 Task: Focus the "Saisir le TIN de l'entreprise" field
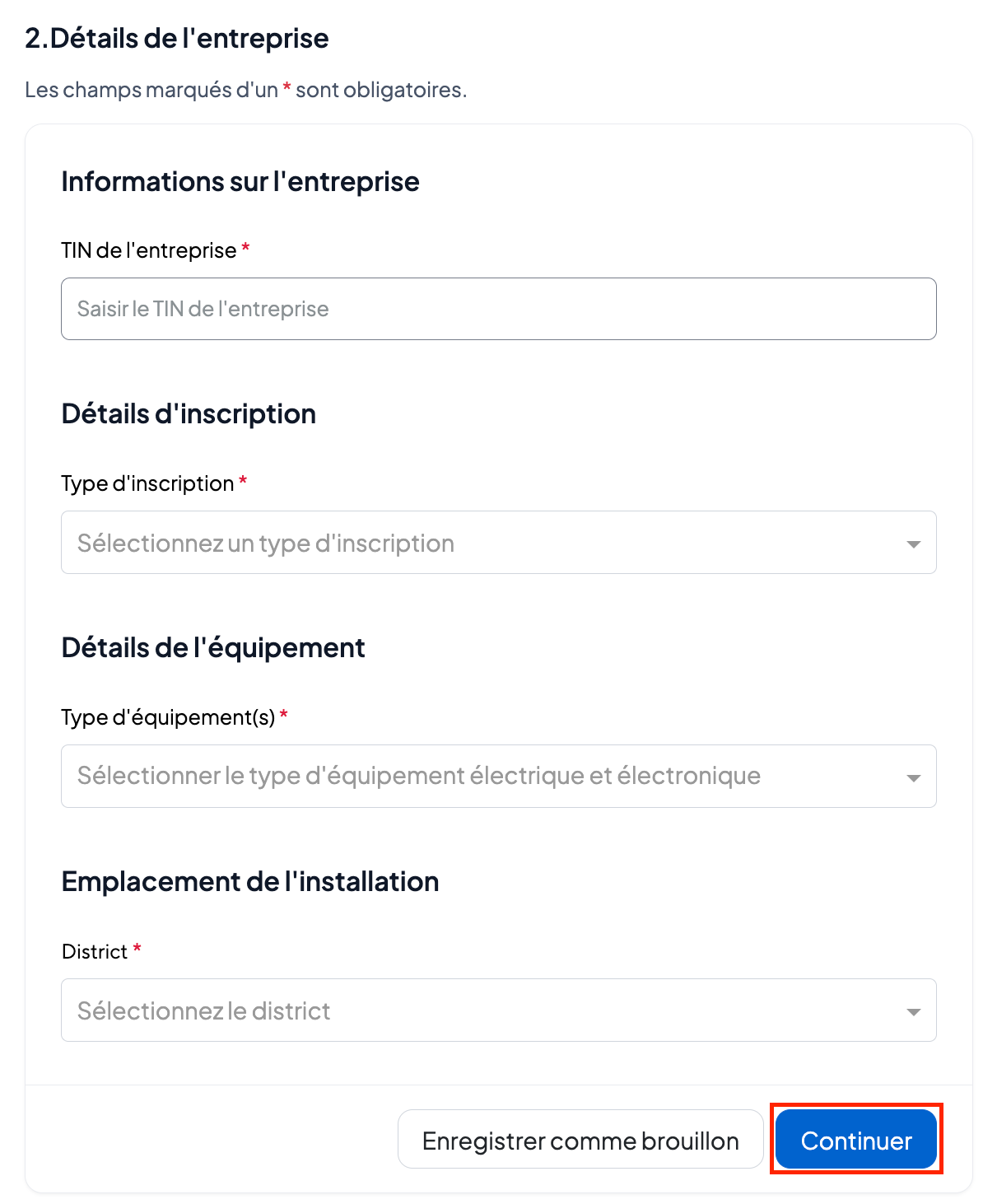click(x=498, y=309)
